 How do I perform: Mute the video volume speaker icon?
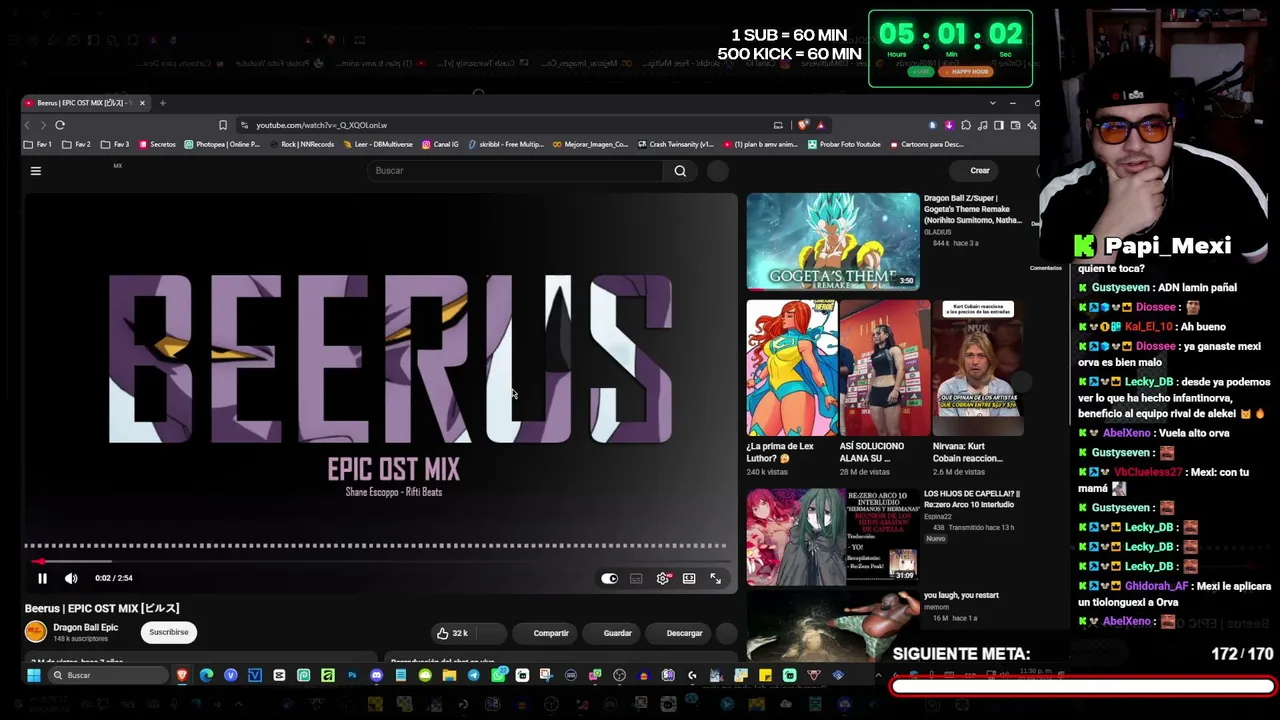pyautogui.click(x=71, y=578)
